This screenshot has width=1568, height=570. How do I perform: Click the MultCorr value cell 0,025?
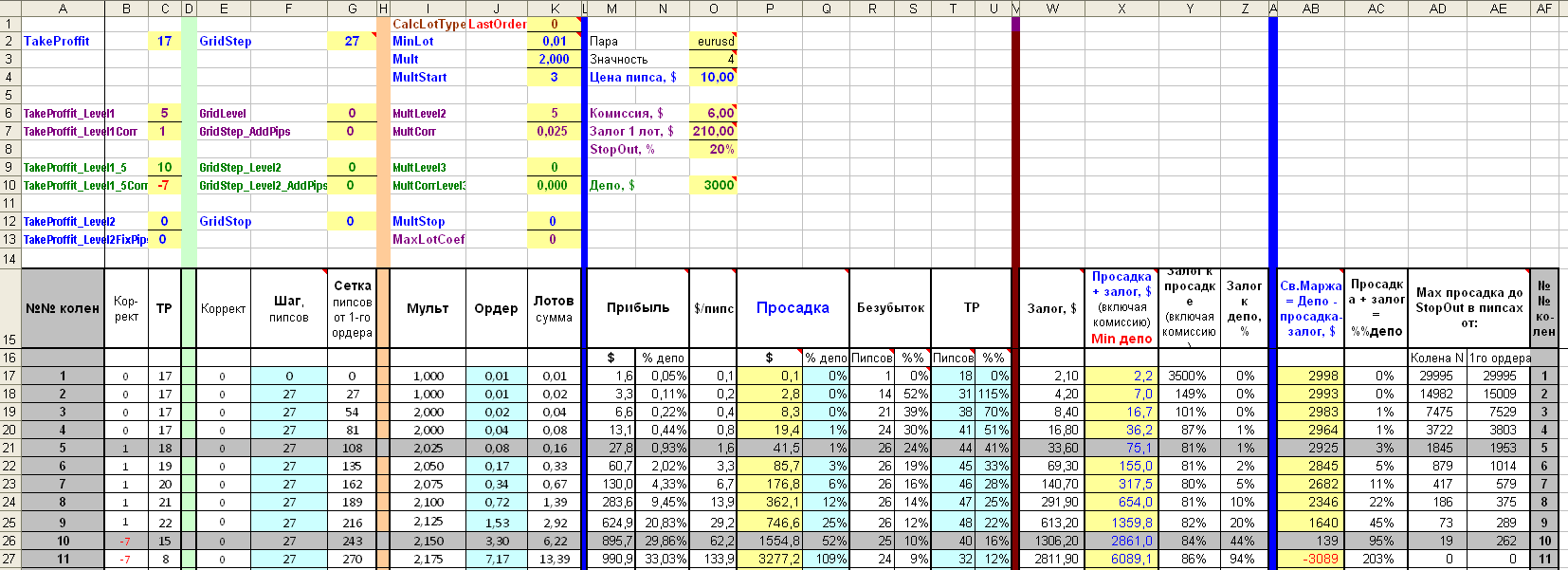[554, 131]
